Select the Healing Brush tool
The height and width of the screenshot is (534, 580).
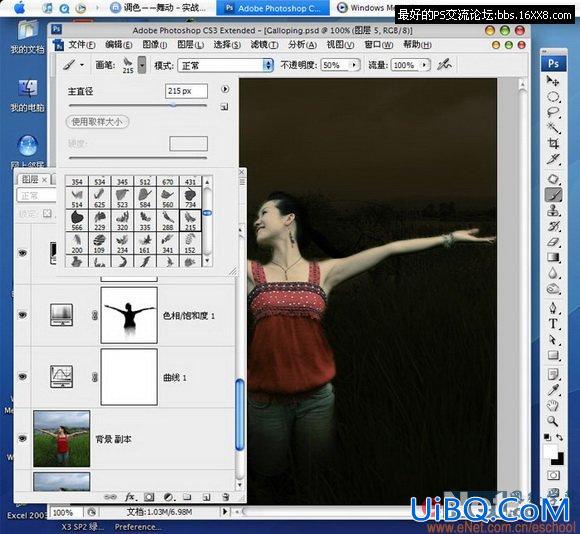point(553,179)
